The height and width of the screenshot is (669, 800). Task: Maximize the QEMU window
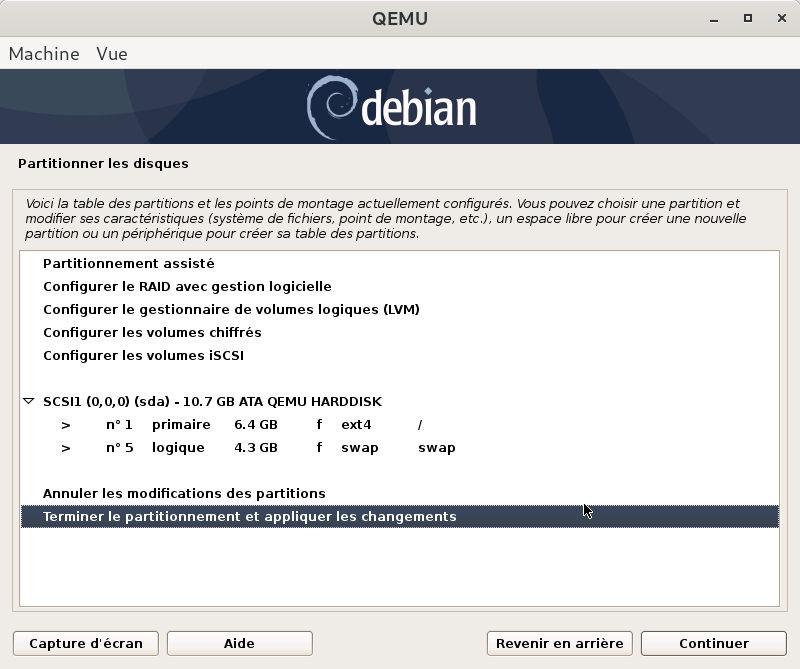747,19
